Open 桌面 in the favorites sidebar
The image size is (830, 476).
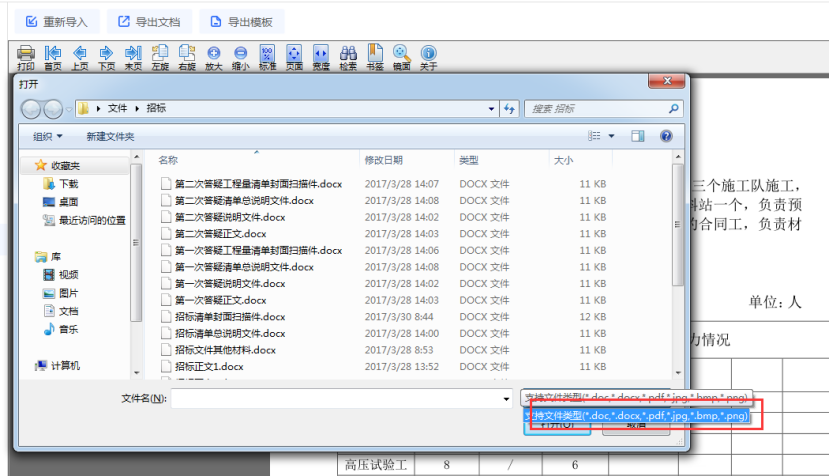[69, 202]
